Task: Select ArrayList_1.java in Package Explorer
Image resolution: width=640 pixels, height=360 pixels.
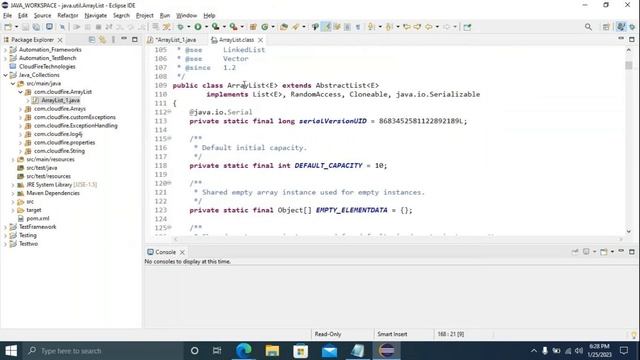Action: tap(60, 100)
